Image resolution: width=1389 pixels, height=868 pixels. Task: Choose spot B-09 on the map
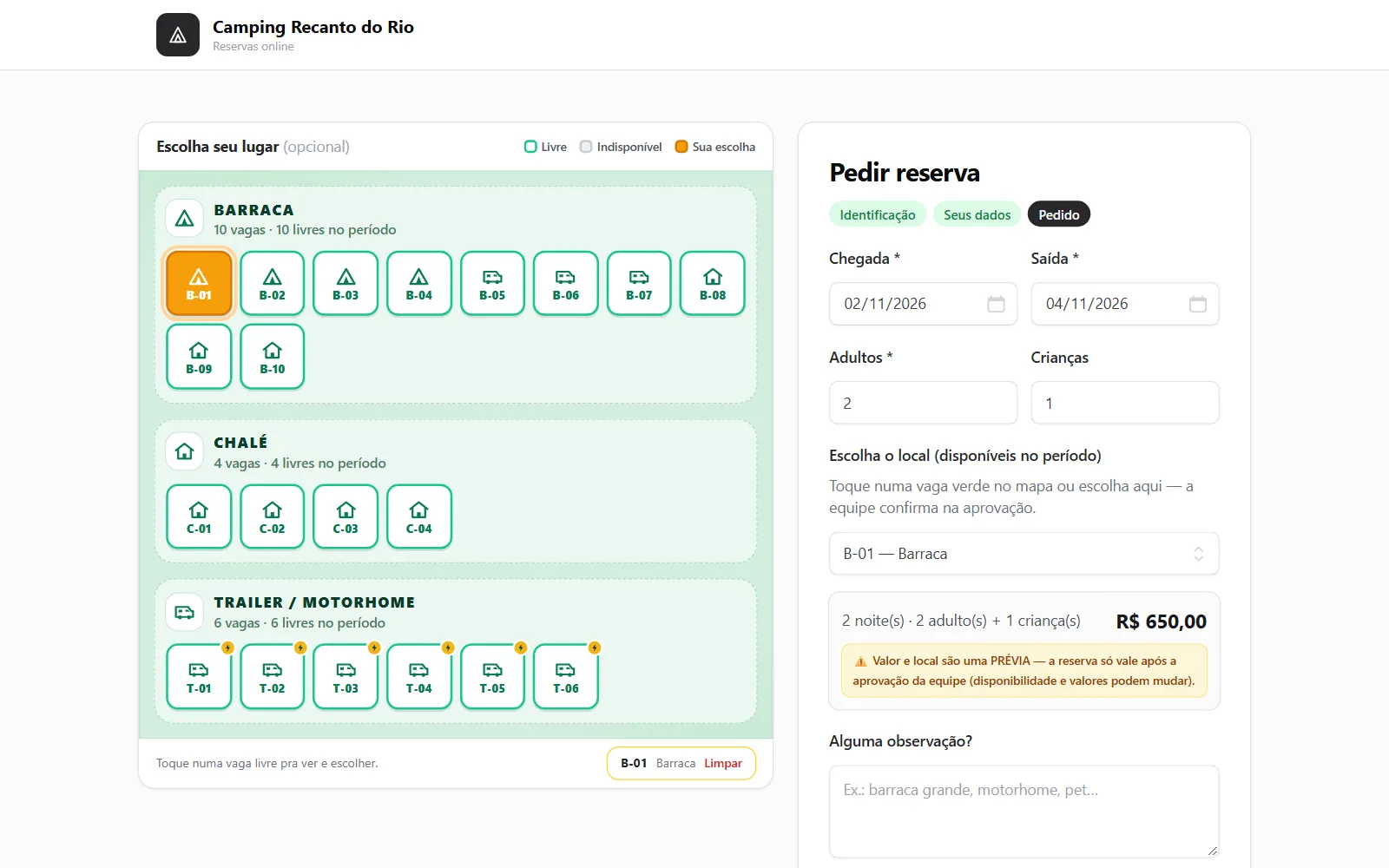point(199,357)
